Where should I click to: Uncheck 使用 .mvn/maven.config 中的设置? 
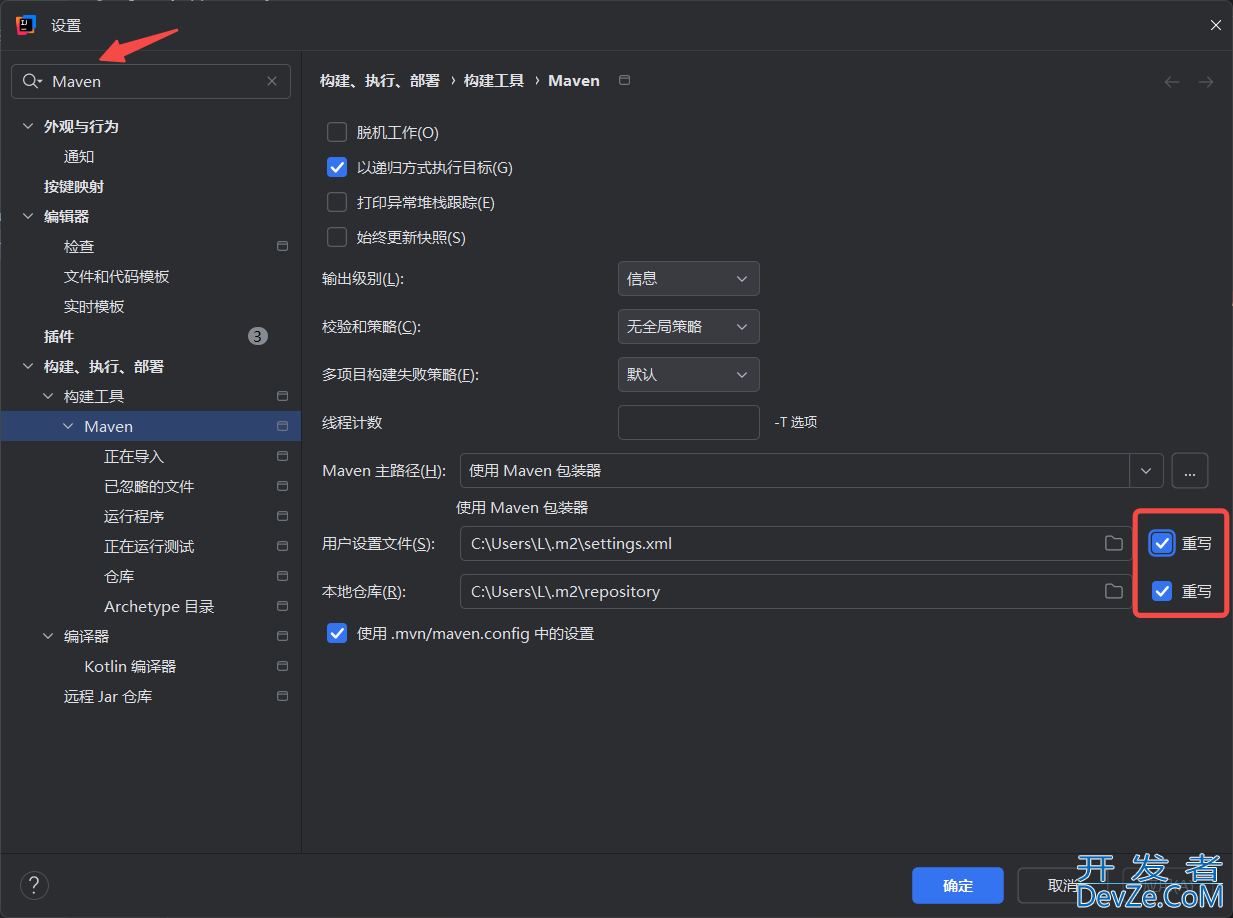tap(337, 633)
